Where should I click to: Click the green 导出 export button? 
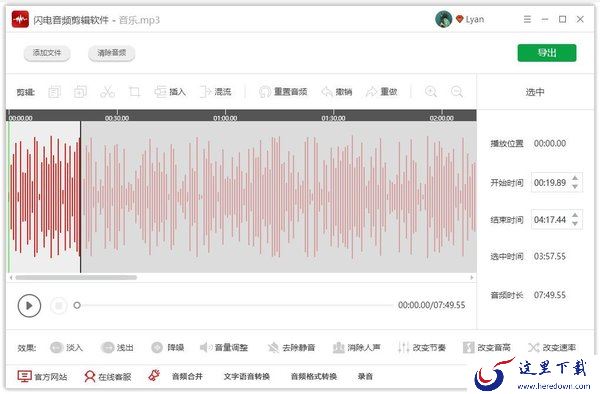[547, 53]
